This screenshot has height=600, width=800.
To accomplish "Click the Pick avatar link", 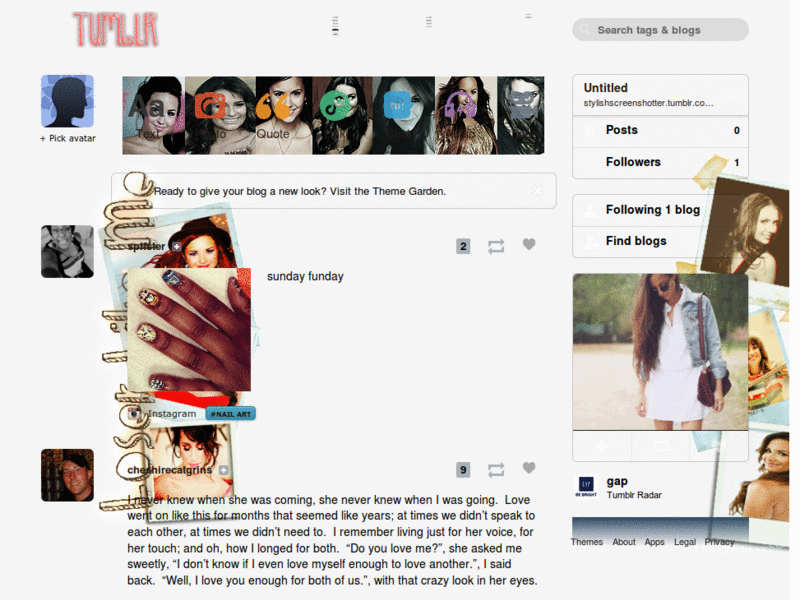I will click(x=68, y=138).
